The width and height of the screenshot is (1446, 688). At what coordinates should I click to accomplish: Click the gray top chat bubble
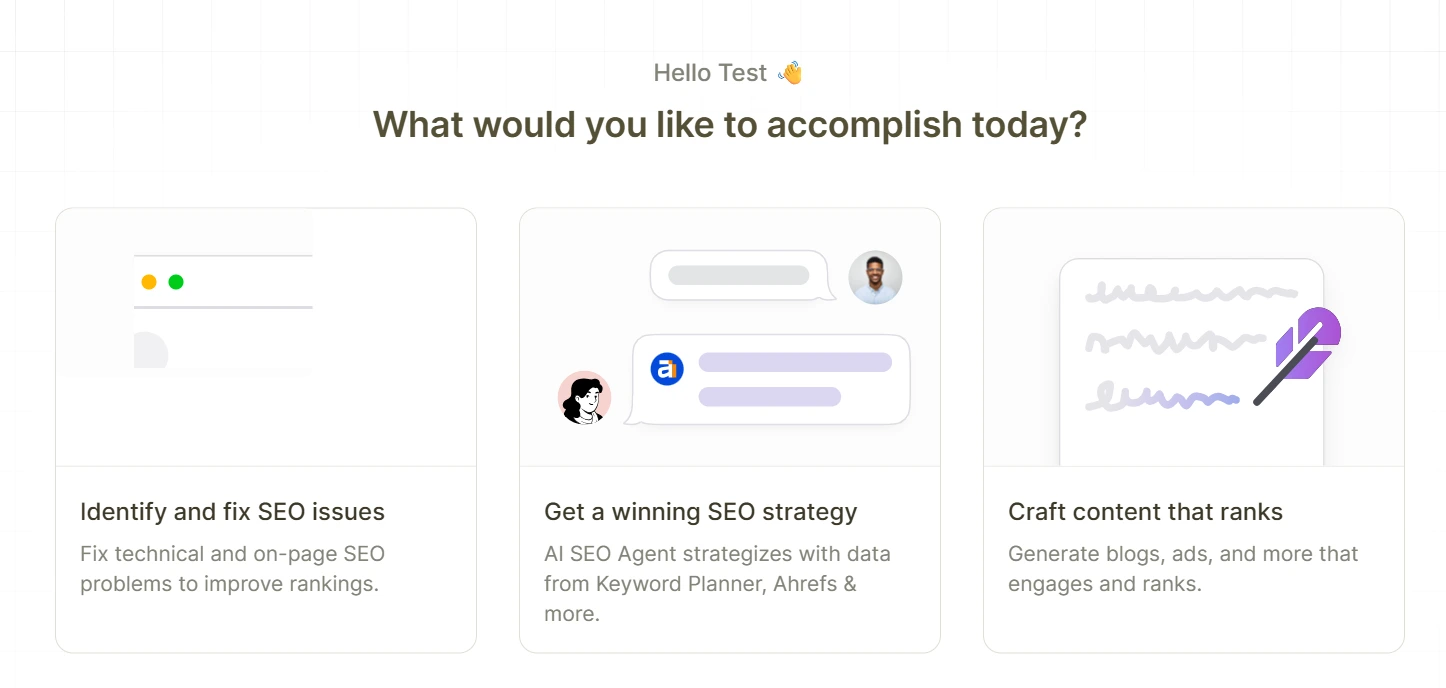pos(743,275)
